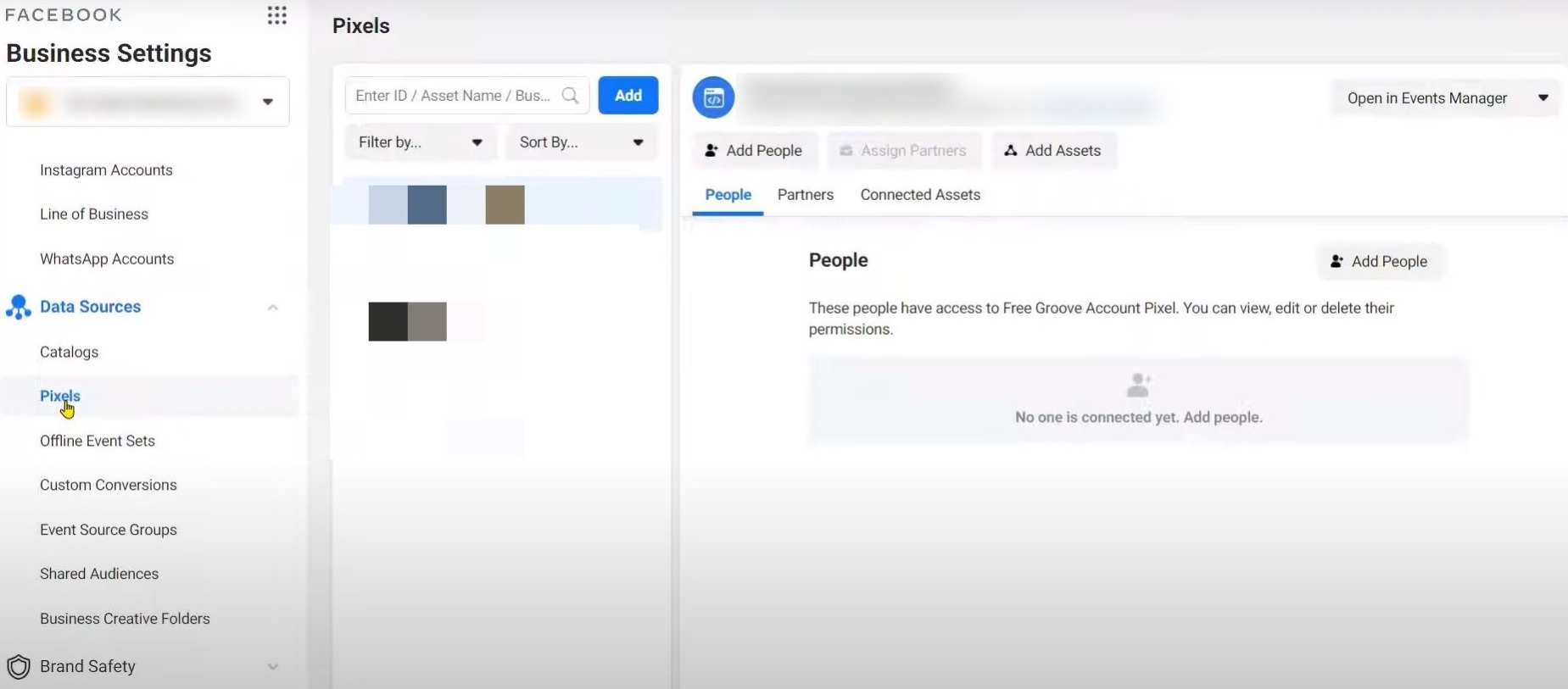Select Pixels in the sidebar
Viewport: 1568px width, 689px height.
(60, 397)
